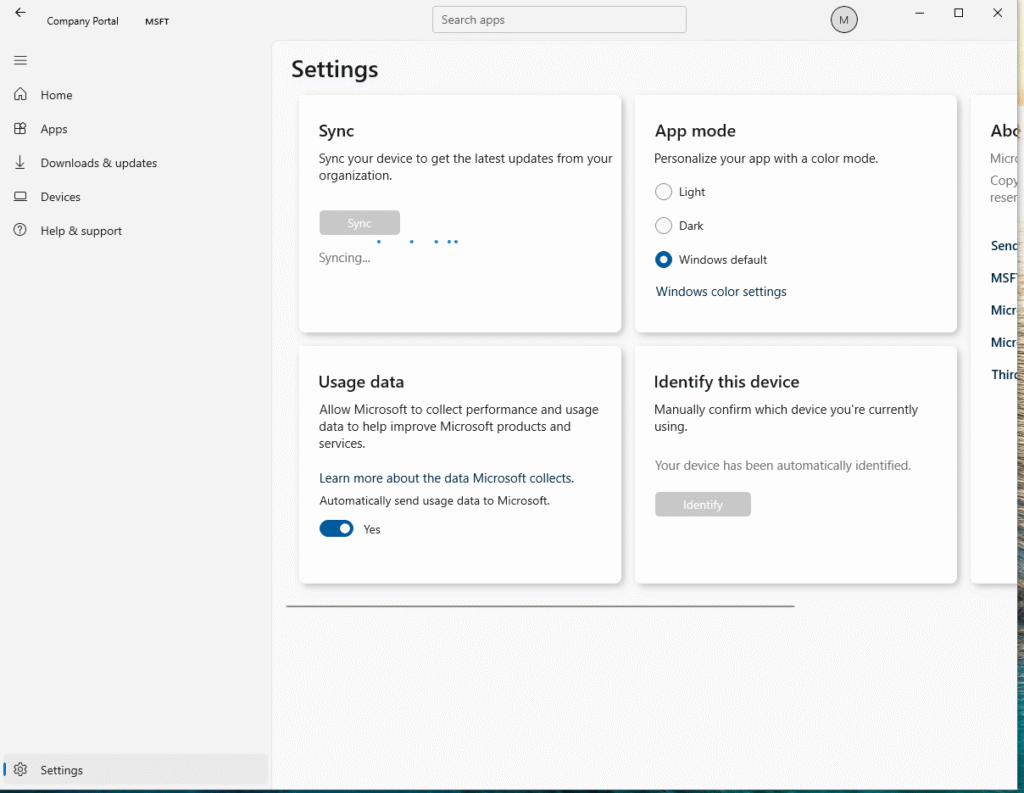Open Learn more about data Microsoft collects
Screen dimensions: 1024x793
[x=446, y=478]
